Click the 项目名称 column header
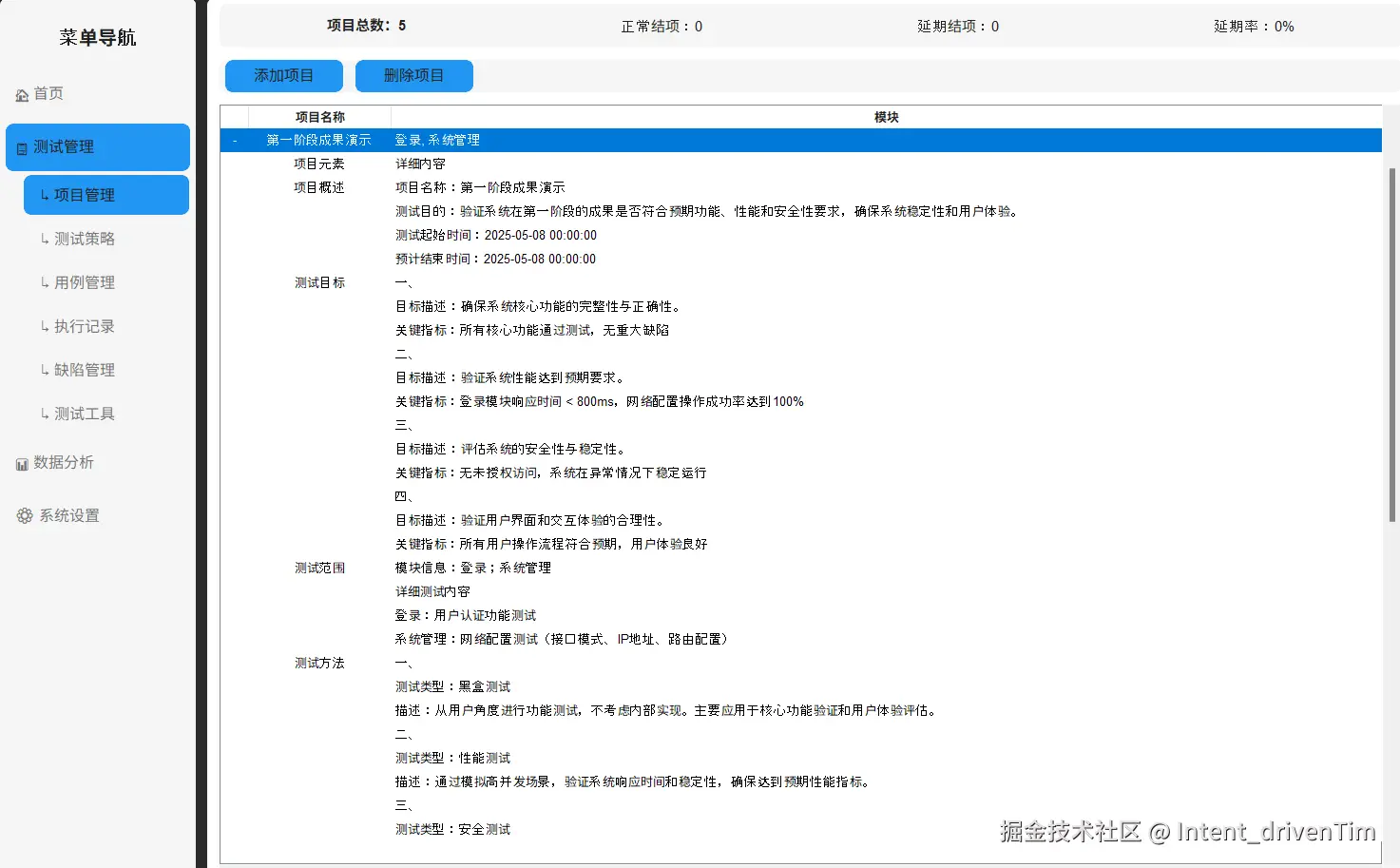1400x868 pixels. [320, 117]
